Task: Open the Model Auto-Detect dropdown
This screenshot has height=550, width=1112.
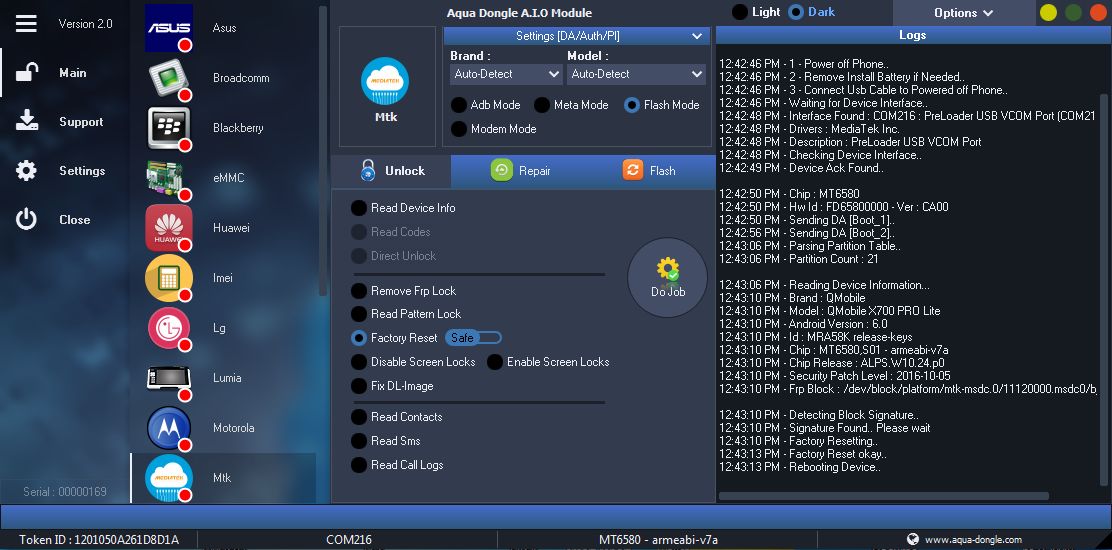Action: point(635,74)
